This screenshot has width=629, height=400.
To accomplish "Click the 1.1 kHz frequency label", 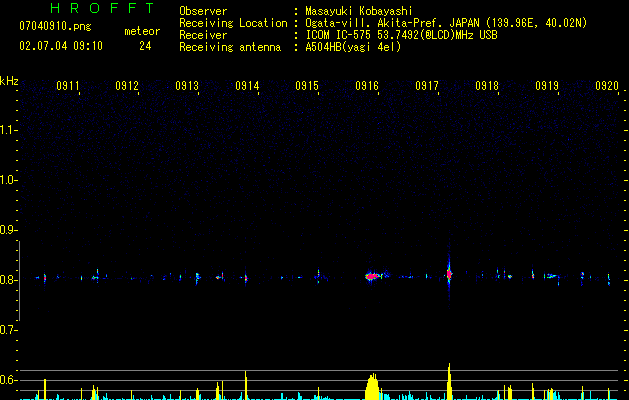I will click(x=8, y=130).
